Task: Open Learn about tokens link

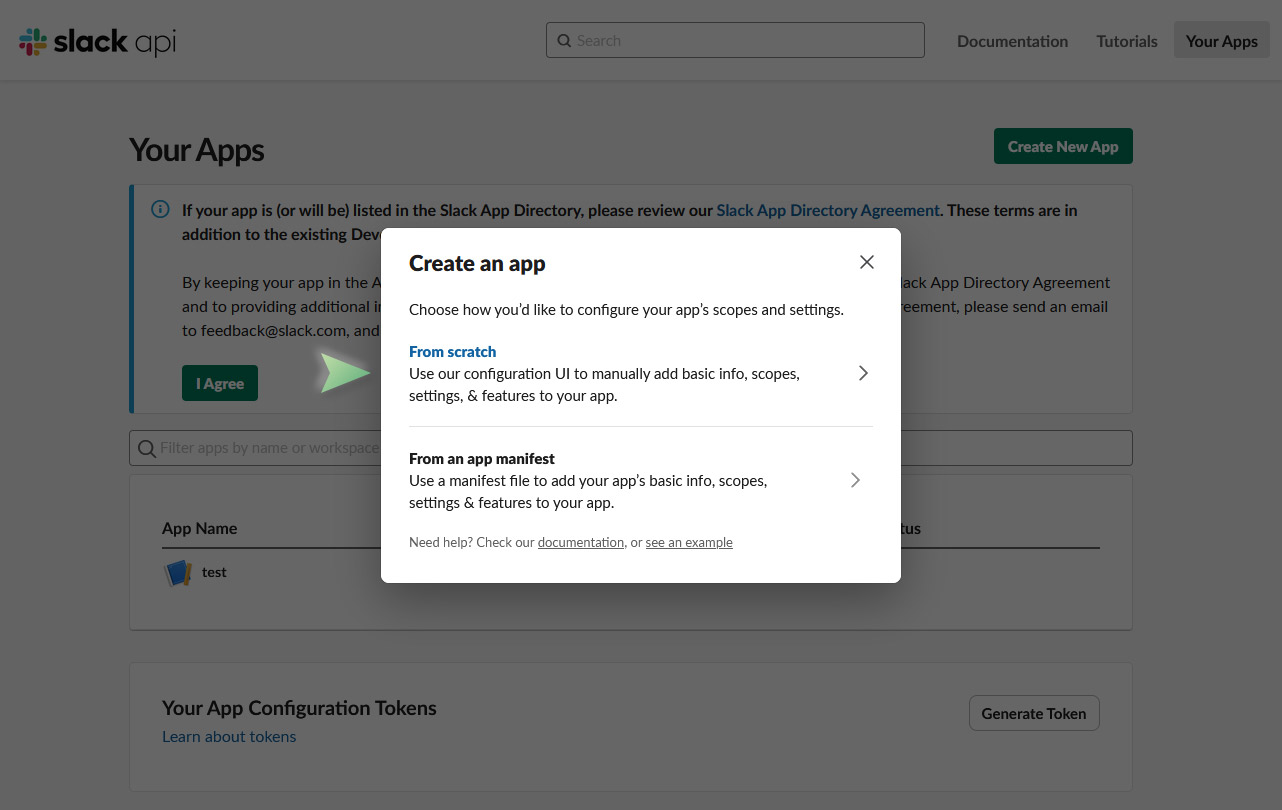Action: [229, 736]
